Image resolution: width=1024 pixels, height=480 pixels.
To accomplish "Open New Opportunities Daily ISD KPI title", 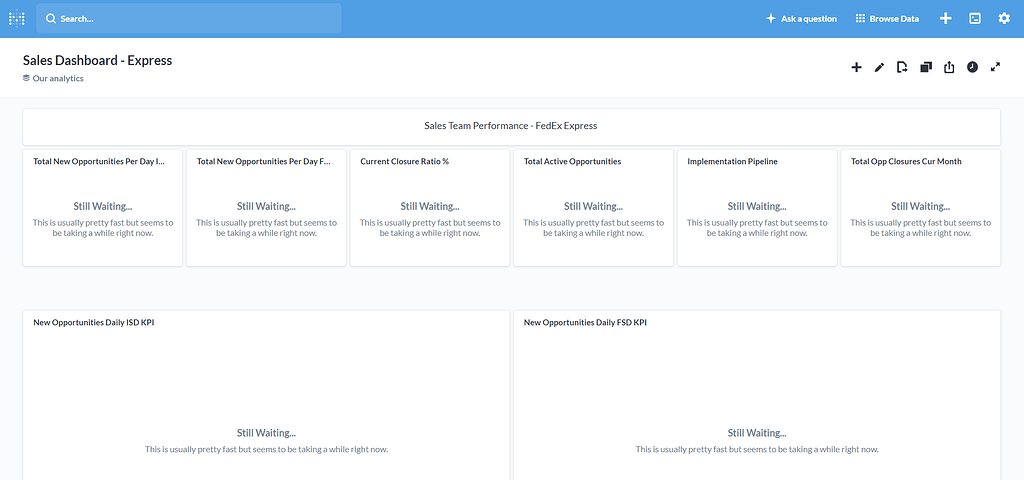I will click(x=94, y=323).
